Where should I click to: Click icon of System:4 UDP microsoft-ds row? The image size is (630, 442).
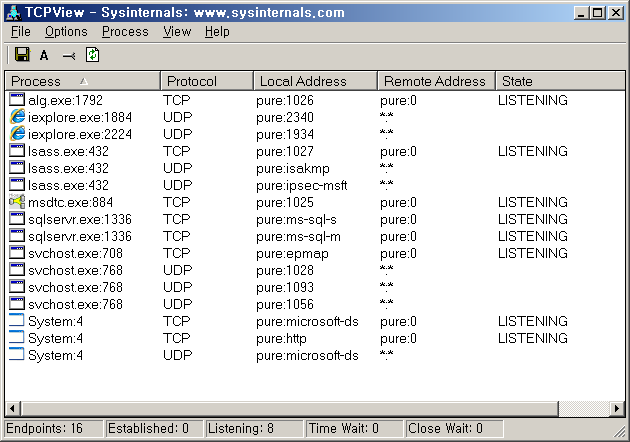17,354
